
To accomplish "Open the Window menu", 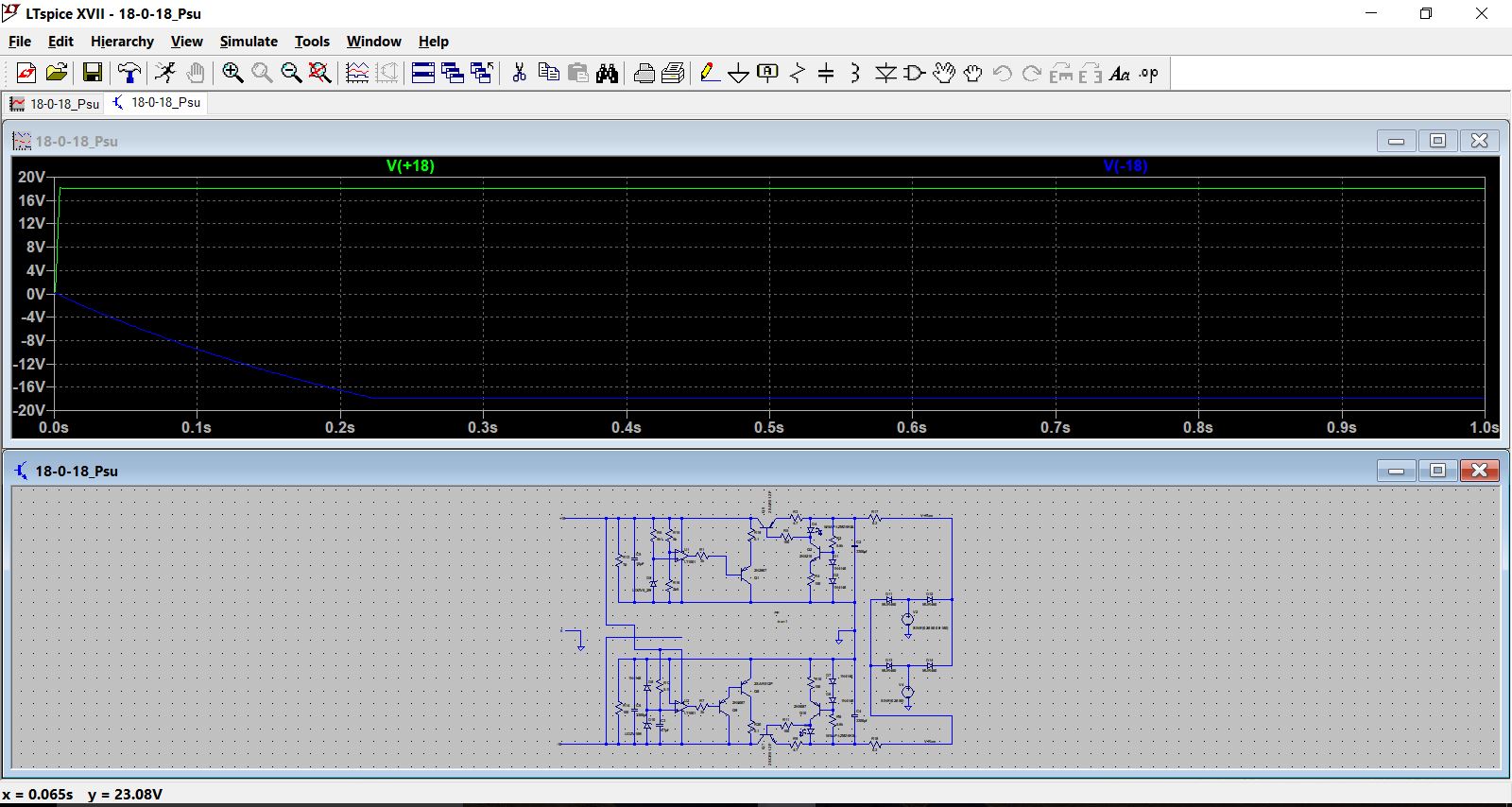I will pyautogui.click(x=373, y=42).
